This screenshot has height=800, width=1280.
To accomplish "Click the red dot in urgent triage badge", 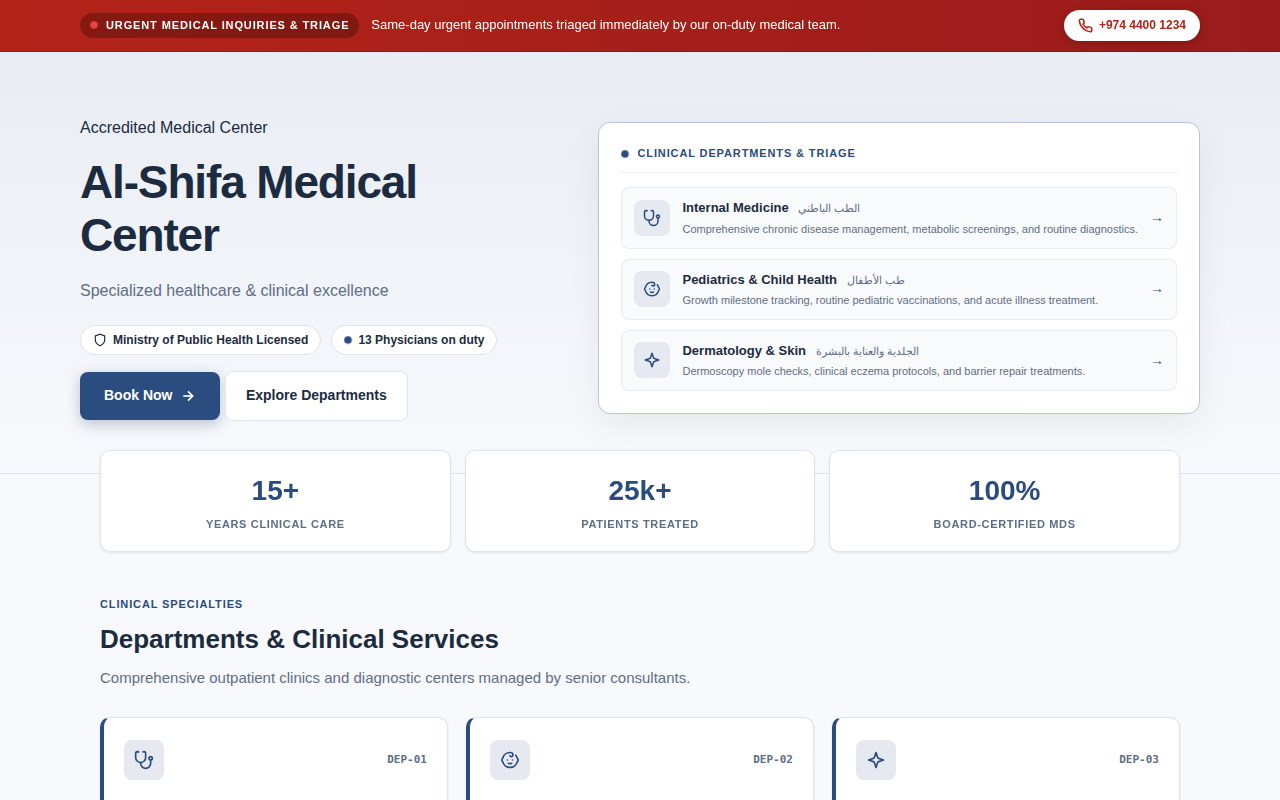I will point(94,26).
